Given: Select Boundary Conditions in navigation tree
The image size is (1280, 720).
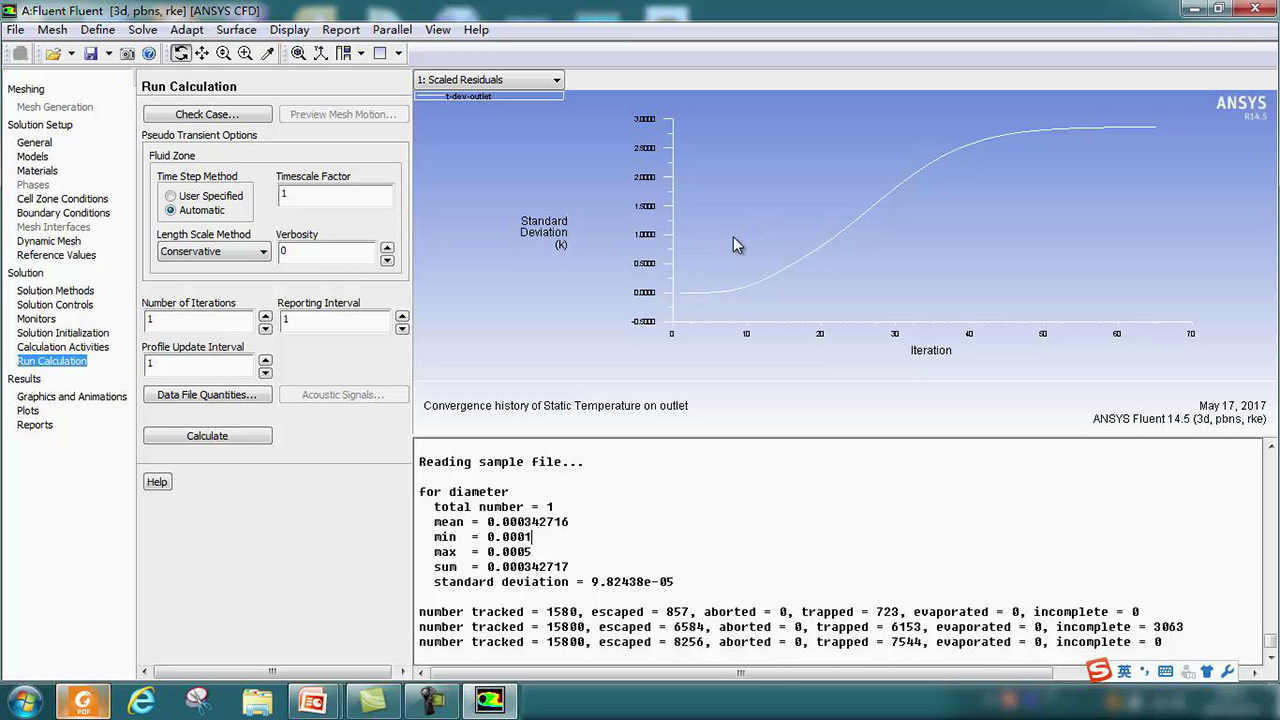Looking at the screenshot, I should tap(63, 213).
